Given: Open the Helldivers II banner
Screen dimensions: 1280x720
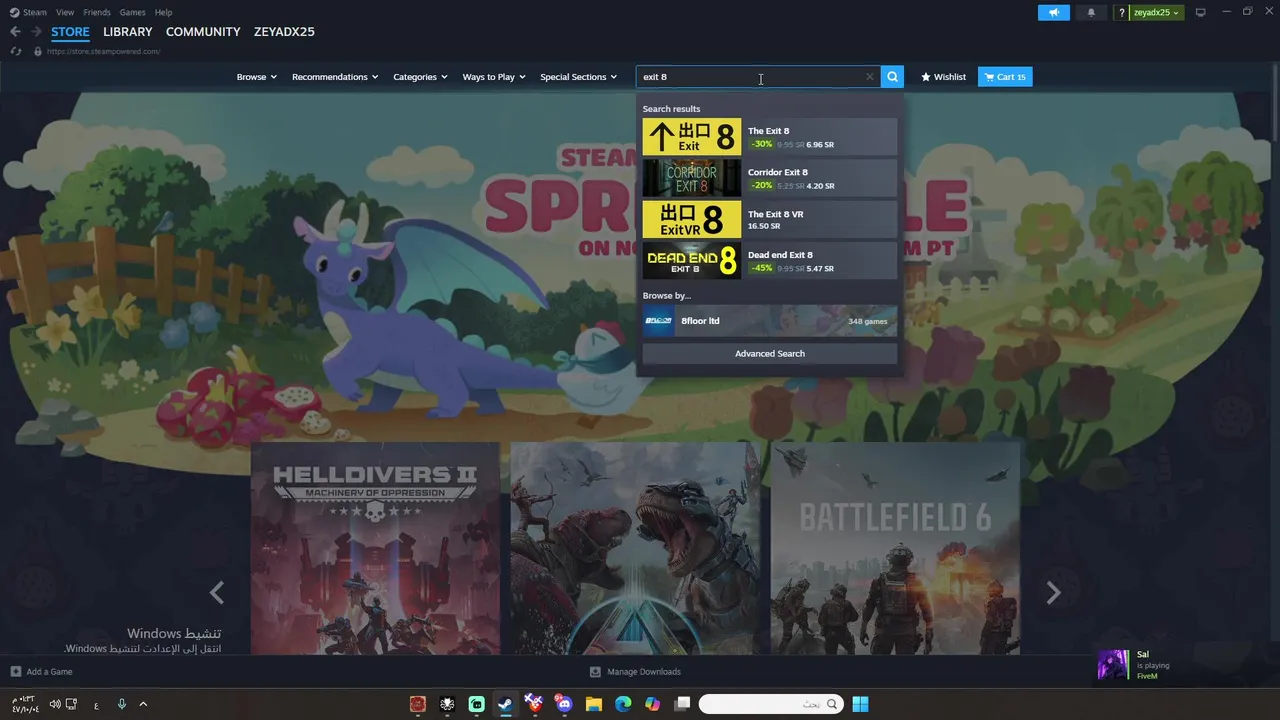Looking at the screenshot, I should (375, 548).
